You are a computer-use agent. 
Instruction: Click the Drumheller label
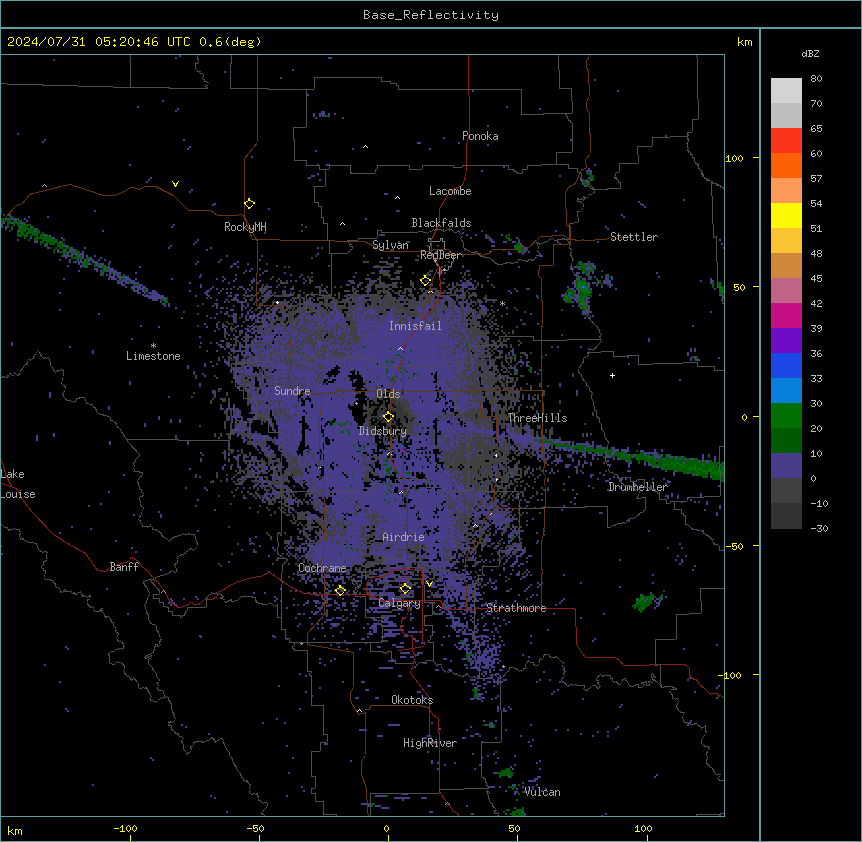(x=638, y=487)
